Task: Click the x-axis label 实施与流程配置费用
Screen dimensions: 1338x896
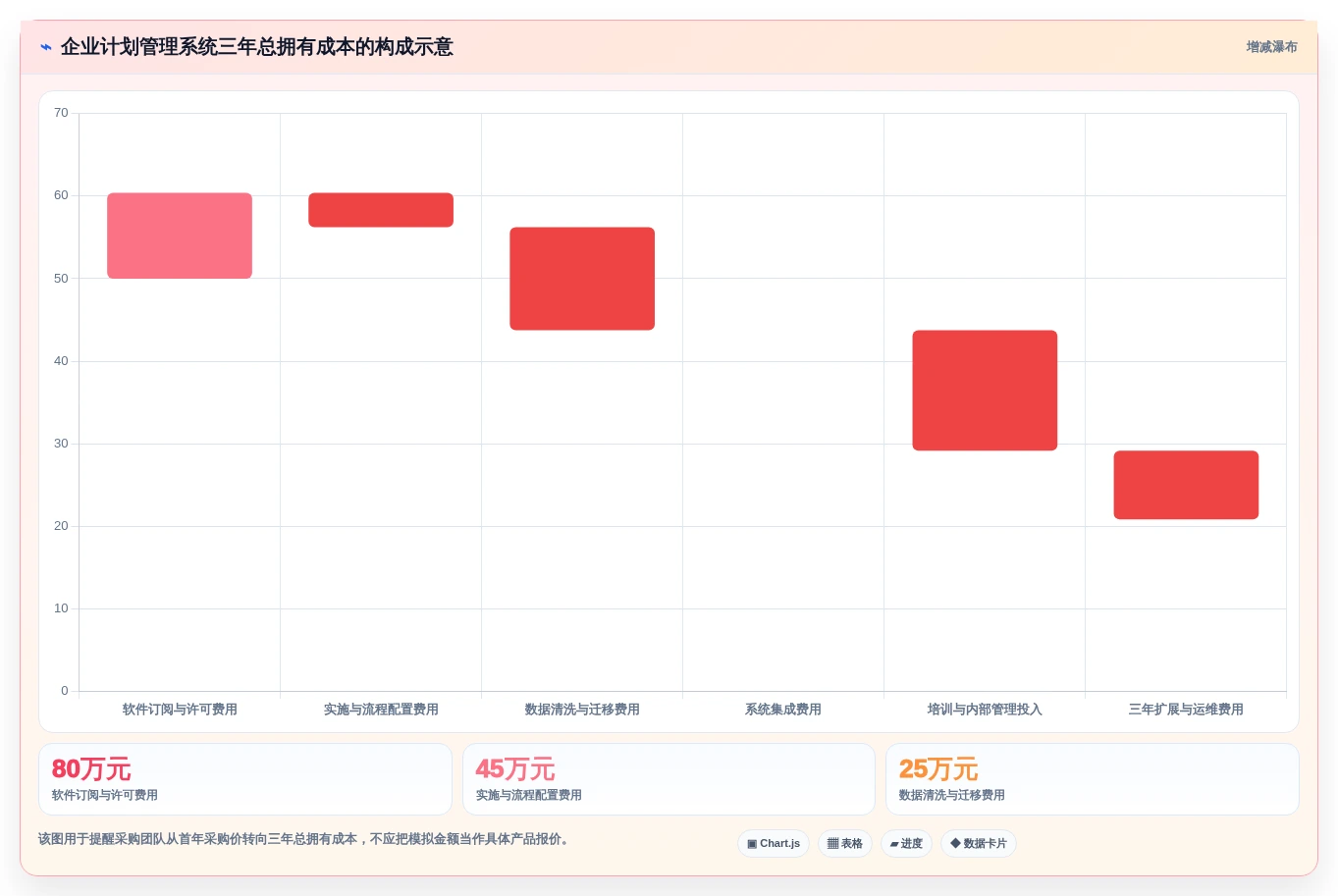Action: pyautogui.click(x=381, y=710)
